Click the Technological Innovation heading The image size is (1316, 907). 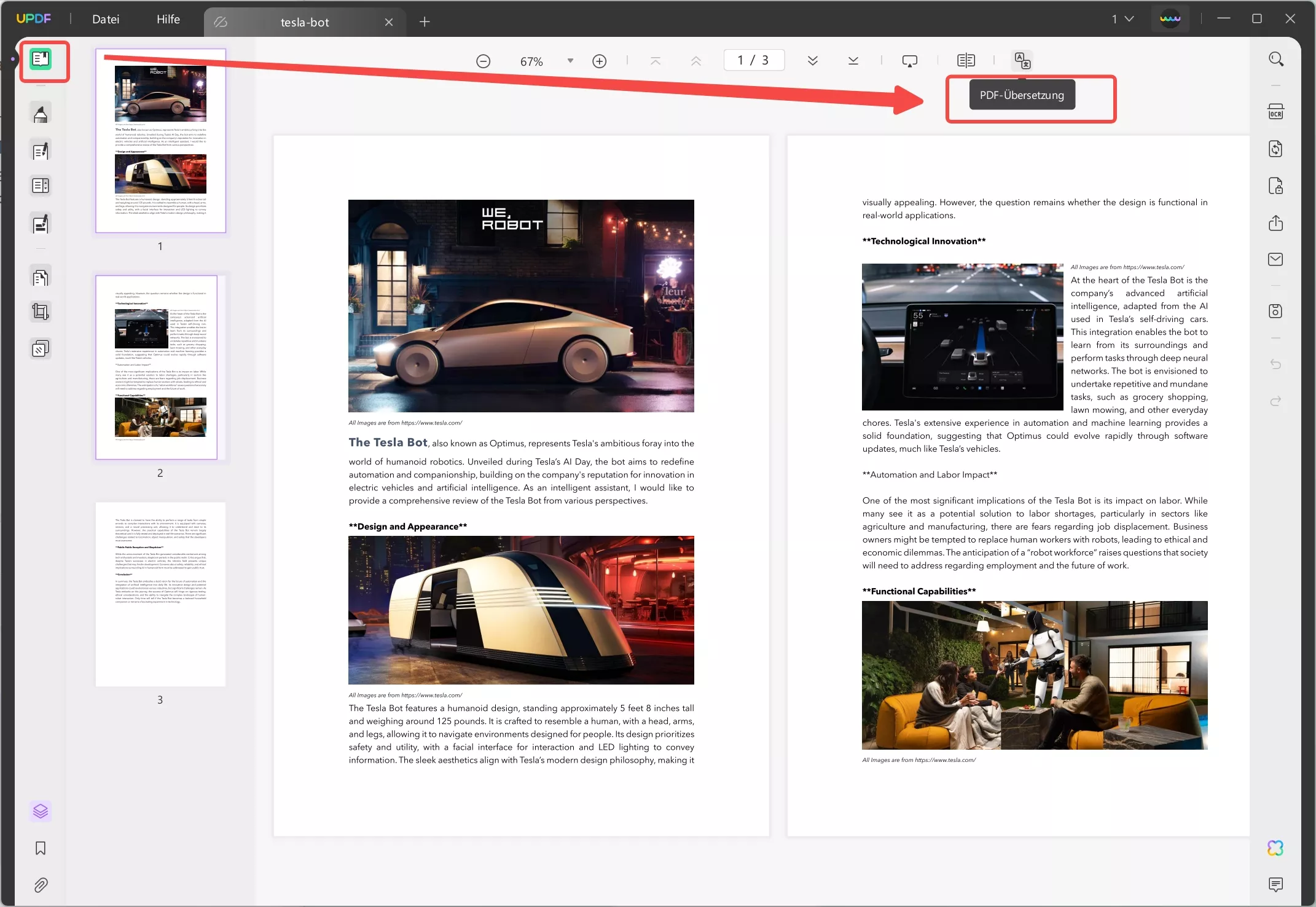[925, 241]
